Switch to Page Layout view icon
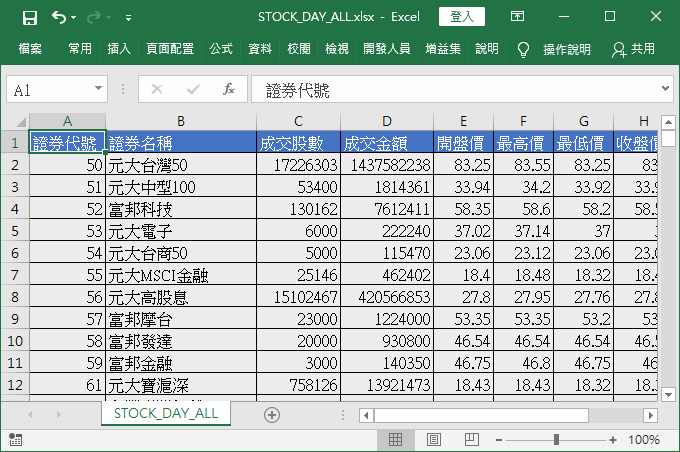 pyautogui.click(x=434, y=440)
